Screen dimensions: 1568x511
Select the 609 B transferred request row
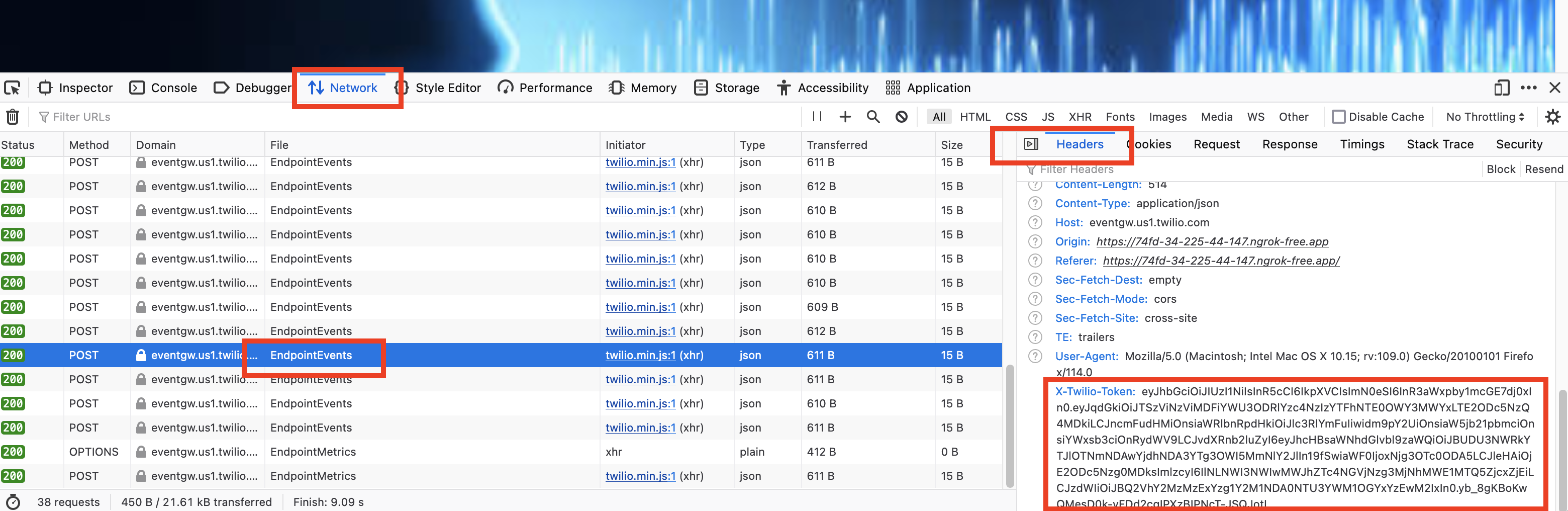coord(501,307)
